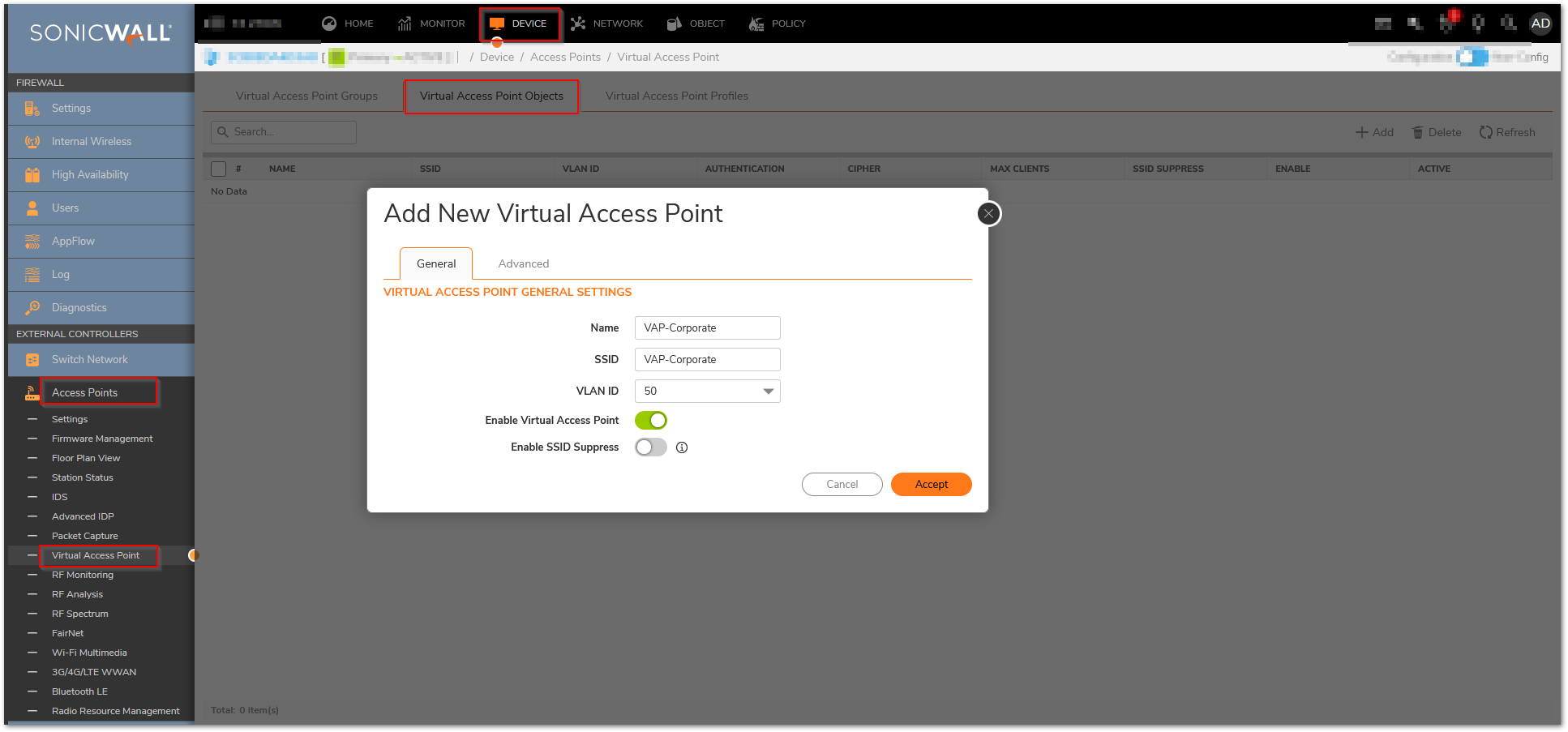The image size is (1568, 732).
Task: Click the Delete trash icon
Action: (x=1418, y=132)
